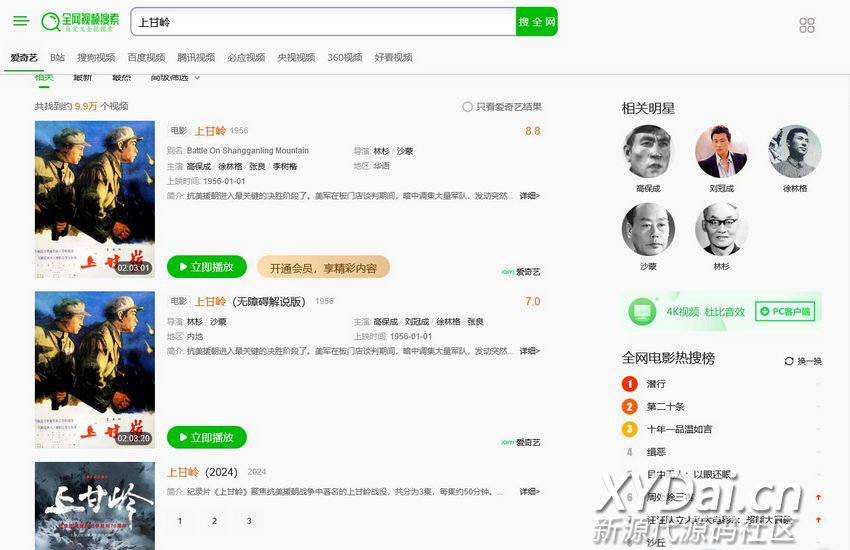Open the 上甘岭 (2024) documentary poster
Image resolution: width=850 pixels, height=550 pixels.
(95, 505)
